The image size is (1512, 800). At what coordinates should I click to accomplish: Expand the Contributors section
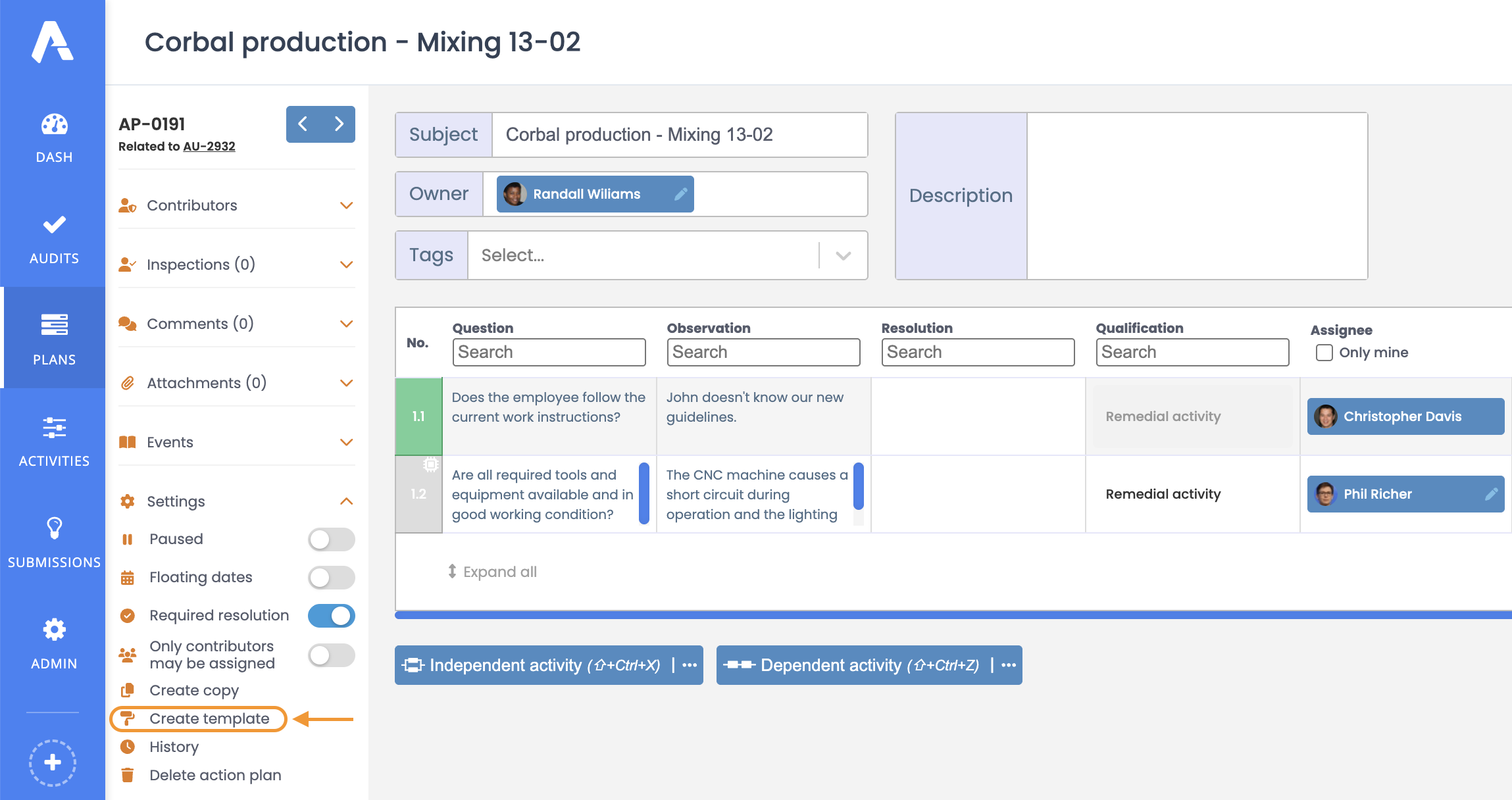[x=346, y=205]
